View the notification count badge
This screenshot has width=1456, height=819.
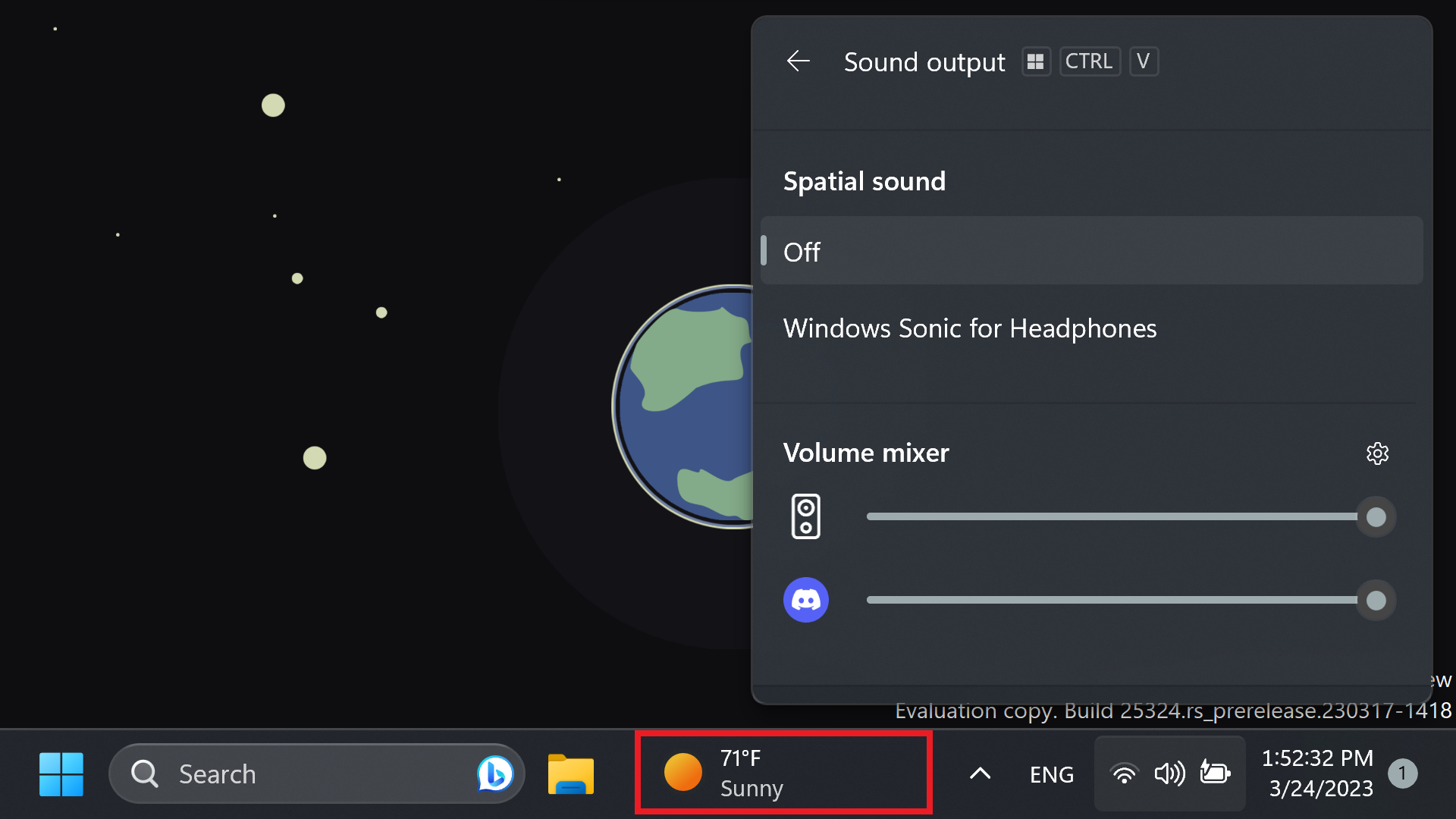[x=1404, y=773]
